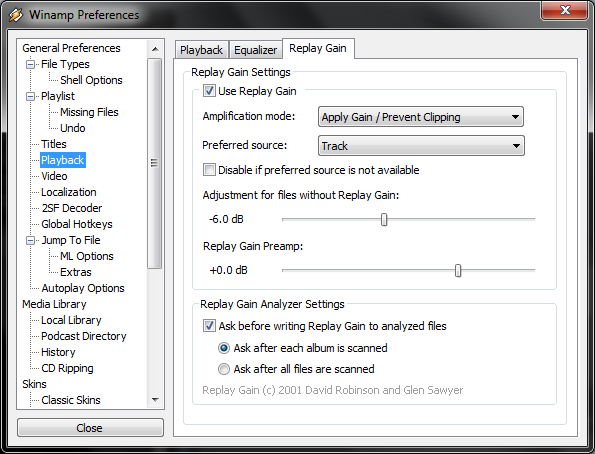Open the Amplification mode dropdown
The height and width of the screenshot is (454, 595).
click(421, 117)
